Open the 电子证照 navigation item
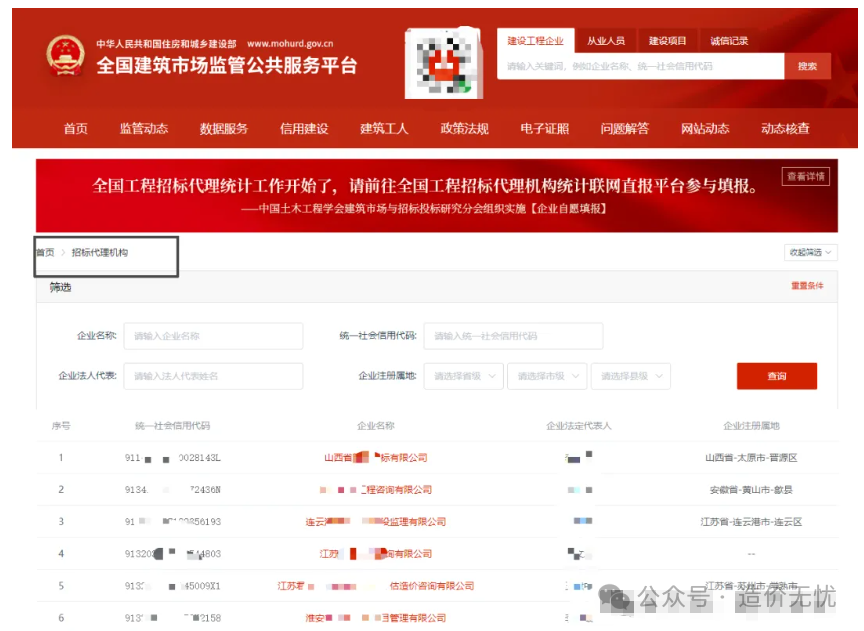This screenshot has width=864, height=631. pos(545,129)
